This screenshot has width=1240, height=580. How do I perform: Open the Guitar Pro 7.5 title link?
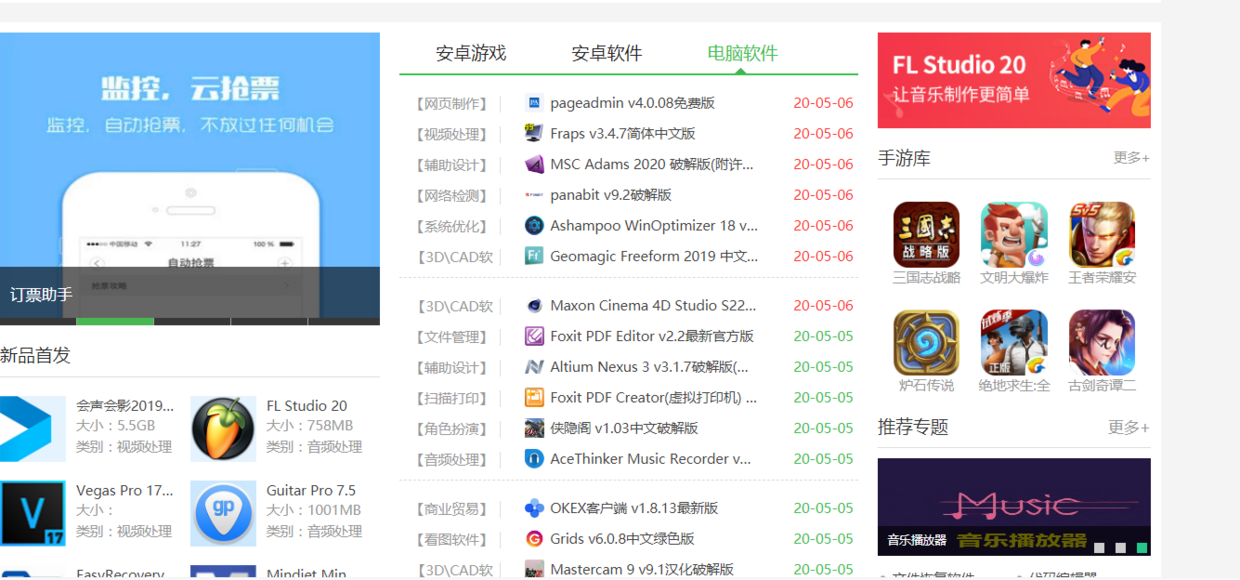click(311, 490)
